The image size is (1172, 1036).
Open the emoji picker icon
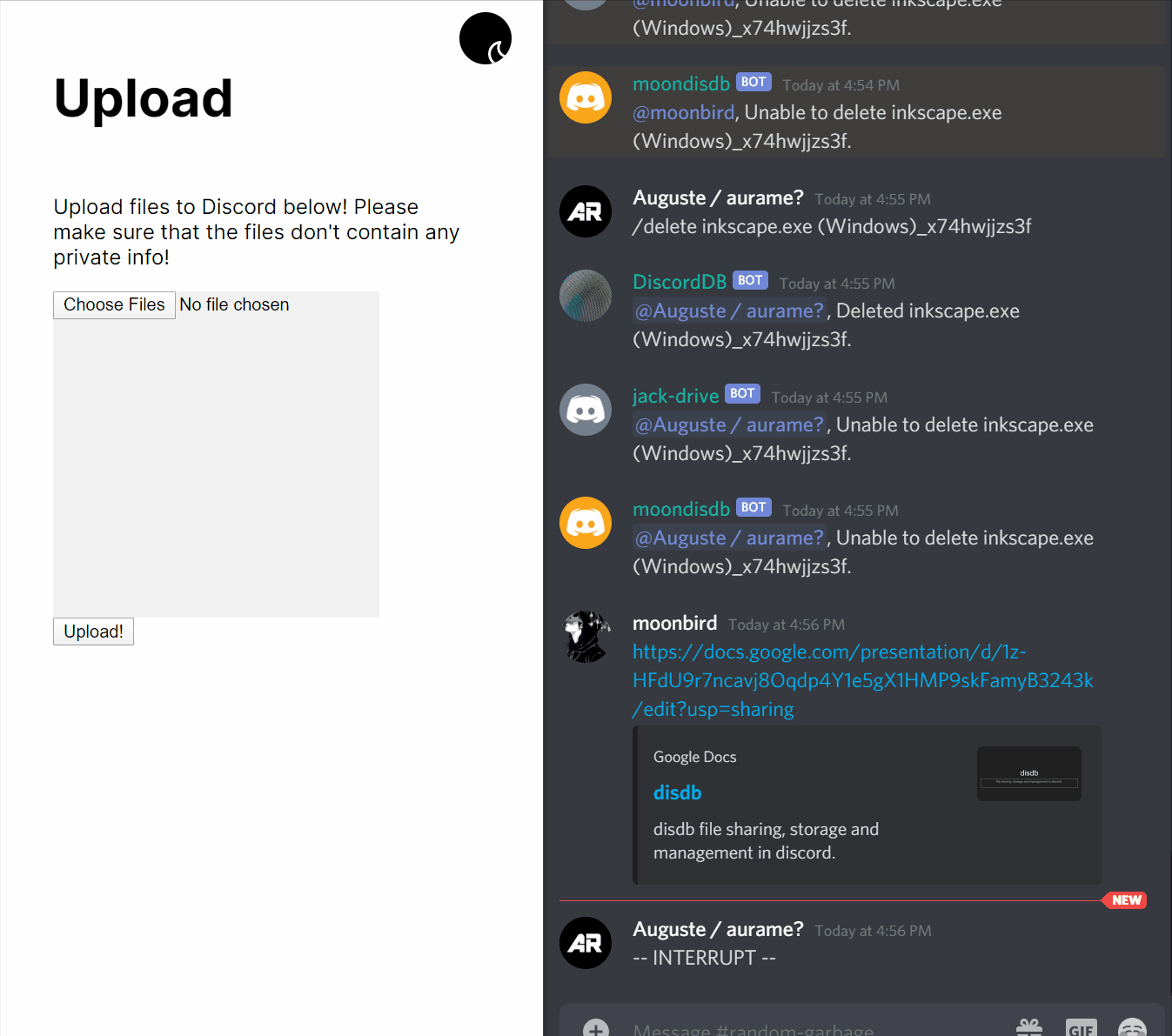click(1132, 1028)
